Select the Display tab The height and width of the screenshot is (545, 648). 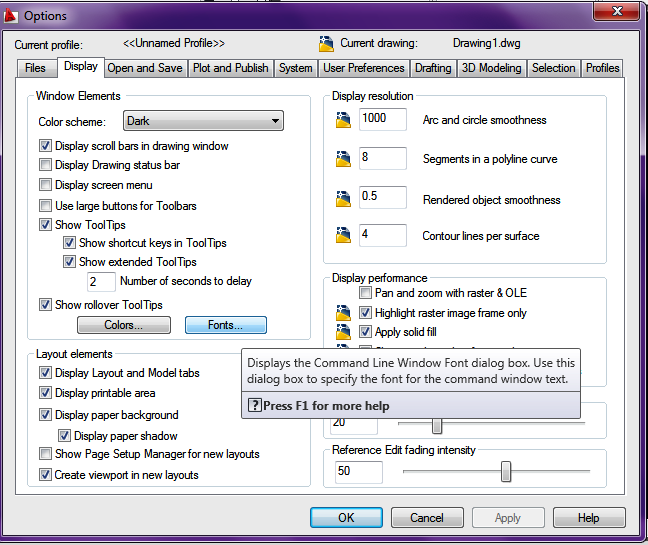coord(81,67)
